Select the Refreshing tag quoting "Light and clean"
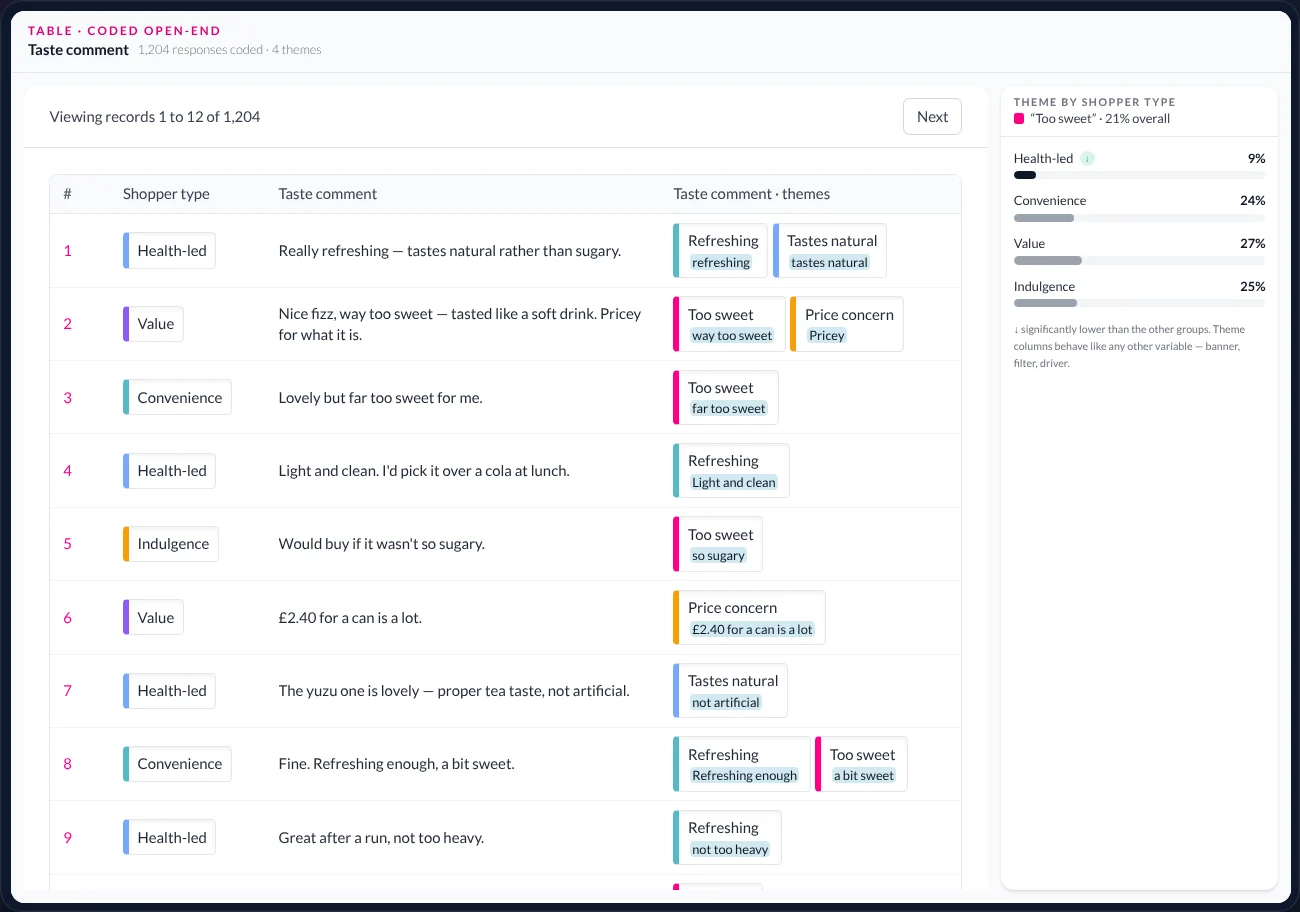Image resolution: width=1300 pixels, height=912 pixels. point(731,471)
